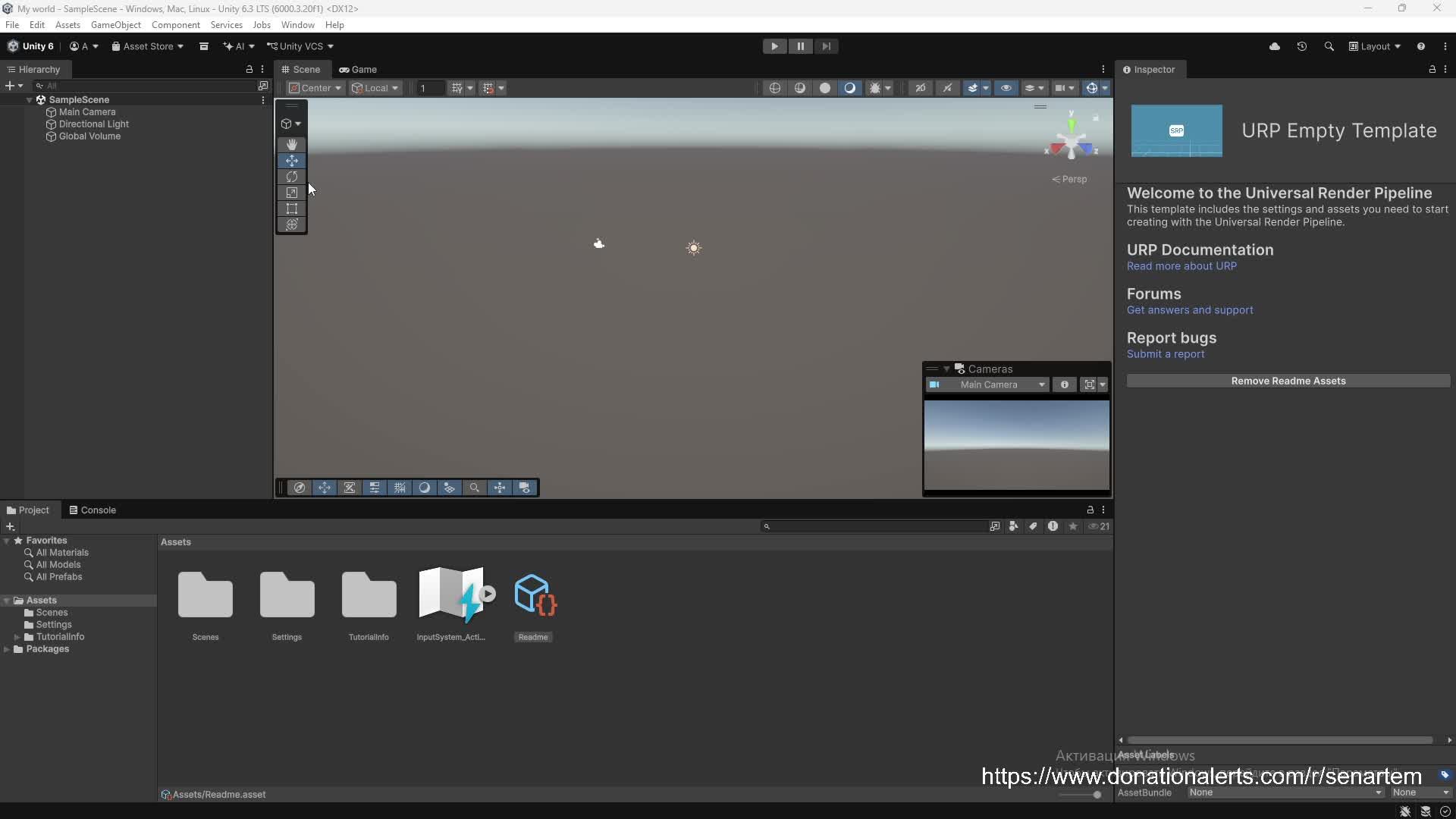1456x819 pixels.
Task: Search by type in Project window
Action: [x=1013, y=526]
